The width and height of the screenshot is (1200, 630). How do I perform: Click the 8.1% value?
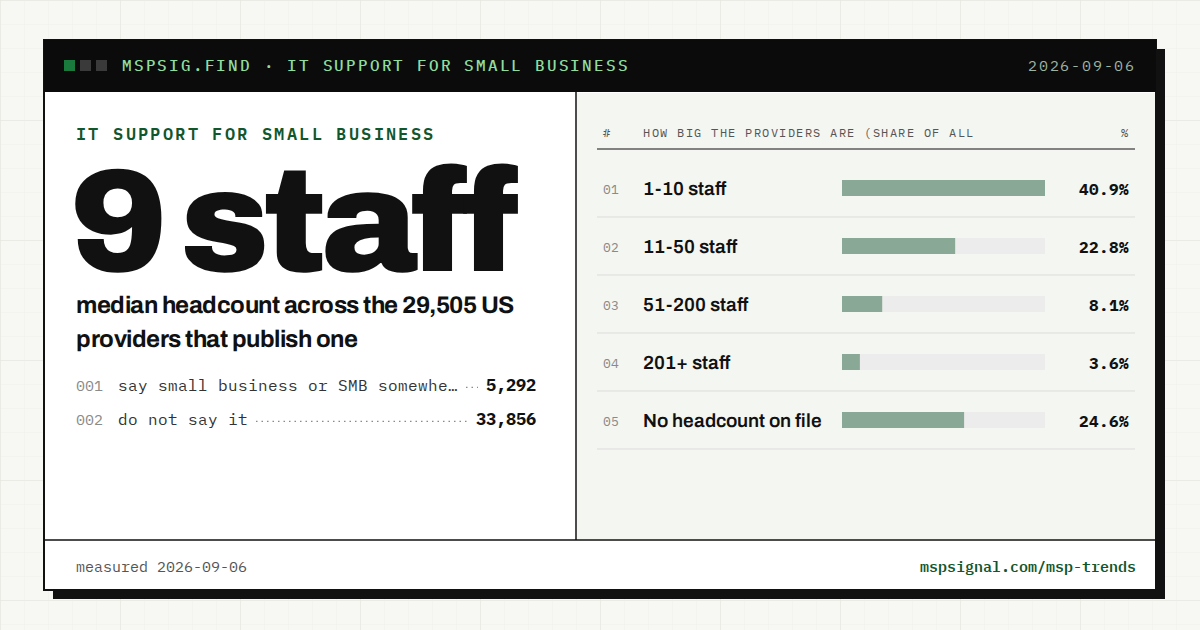click(x=1109, y=305)
